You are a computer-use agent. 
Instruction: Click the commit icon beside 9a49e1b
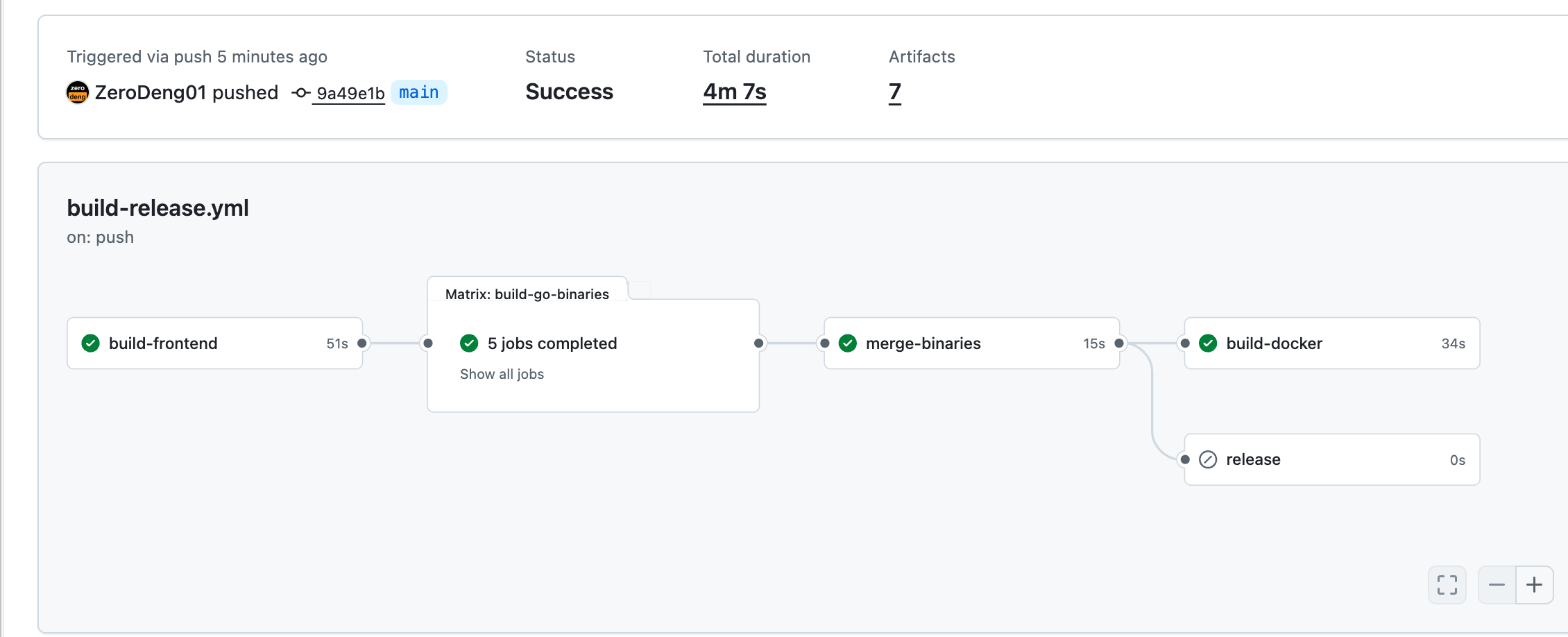(300, 93)
